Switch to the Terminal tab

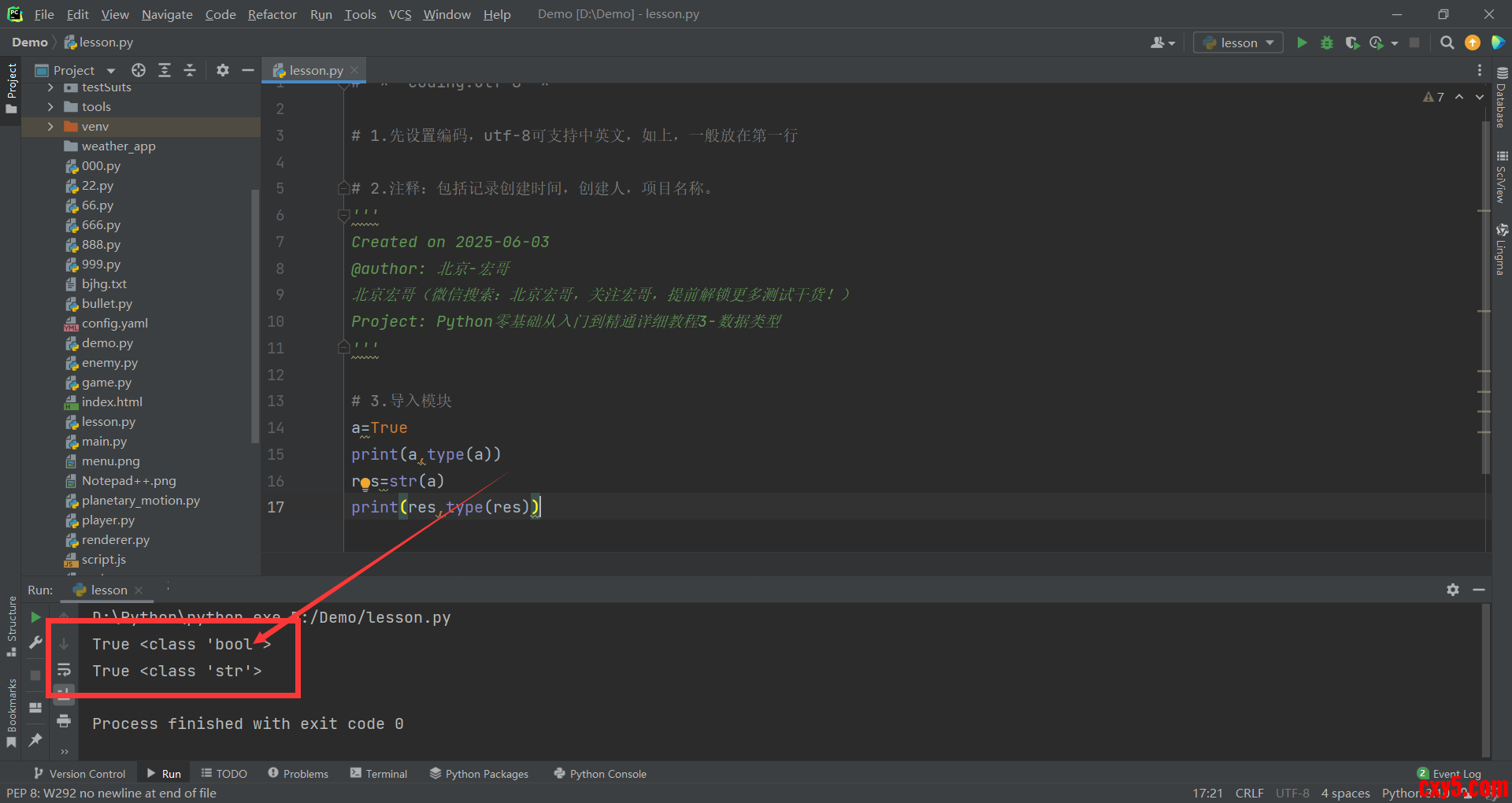[x=379, y=774]
